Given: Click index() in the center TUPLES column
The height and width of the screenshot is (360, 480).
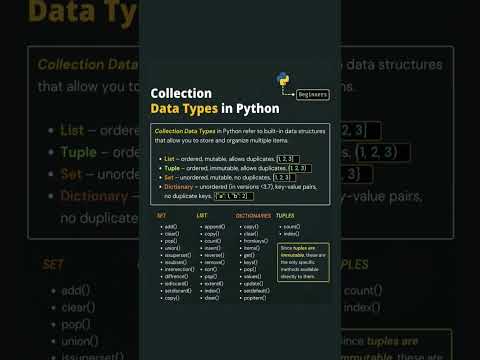Looking at the screenshot, I should click(291, 234).
